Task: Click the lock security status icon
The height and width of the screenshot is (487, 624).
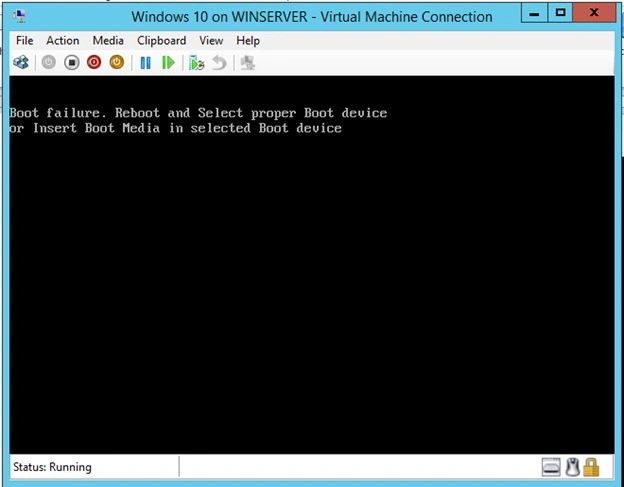Action: [x=591, y=467]
